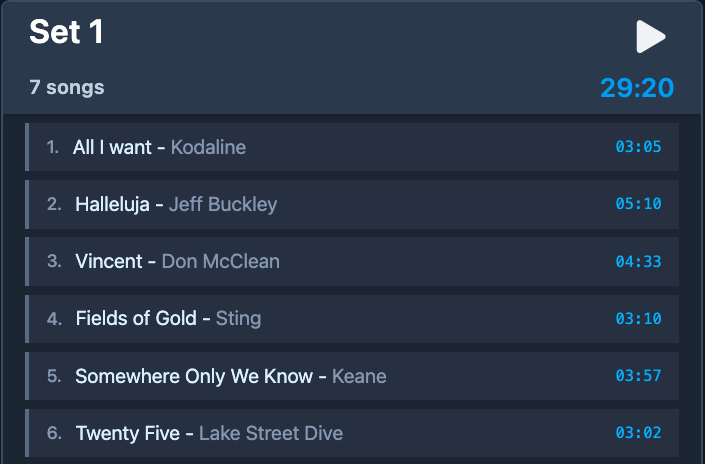The height and width of the screenshot is (464, 705).
Task: Click the Set 1 title
Action: (x=66, y=32)
